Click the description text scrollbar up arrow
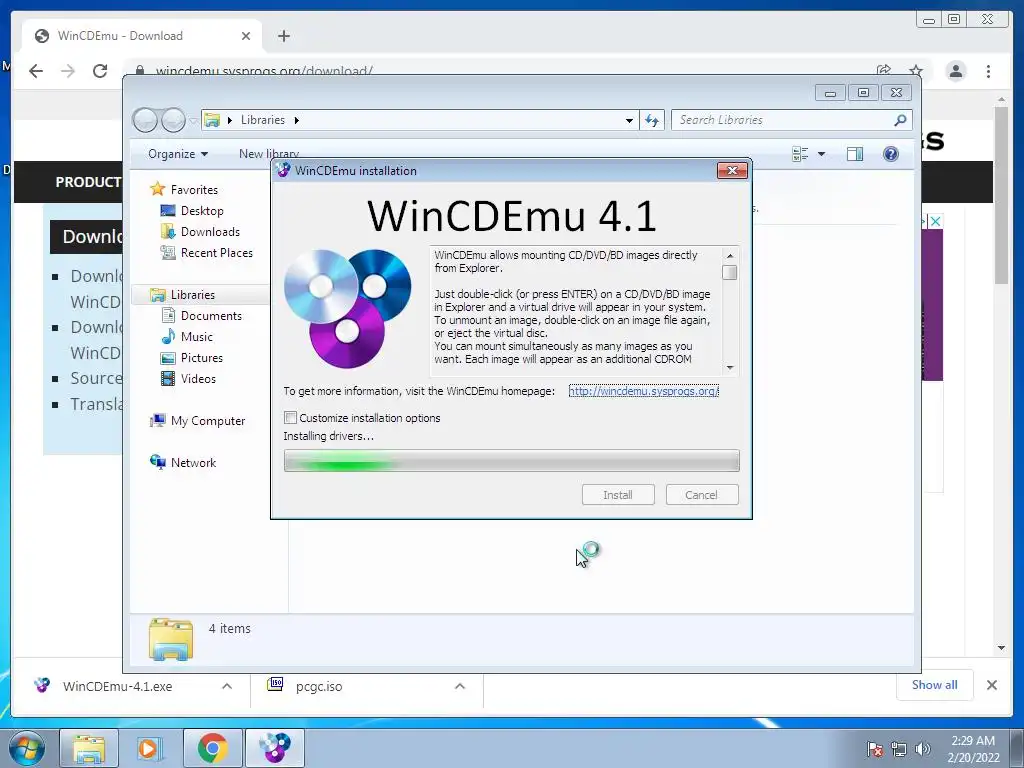 tap(730, 255)
